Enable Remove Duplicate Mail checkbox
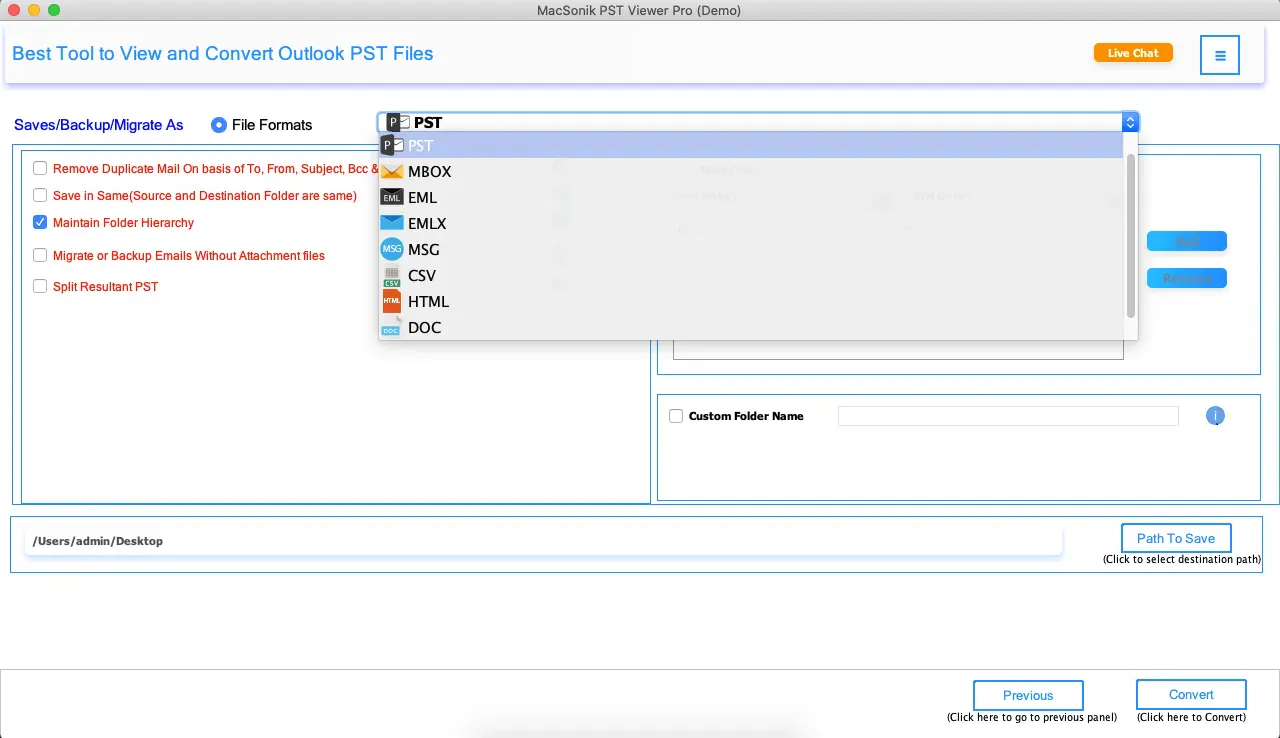This screenshot has height=738, width=1280. (40, 168)
